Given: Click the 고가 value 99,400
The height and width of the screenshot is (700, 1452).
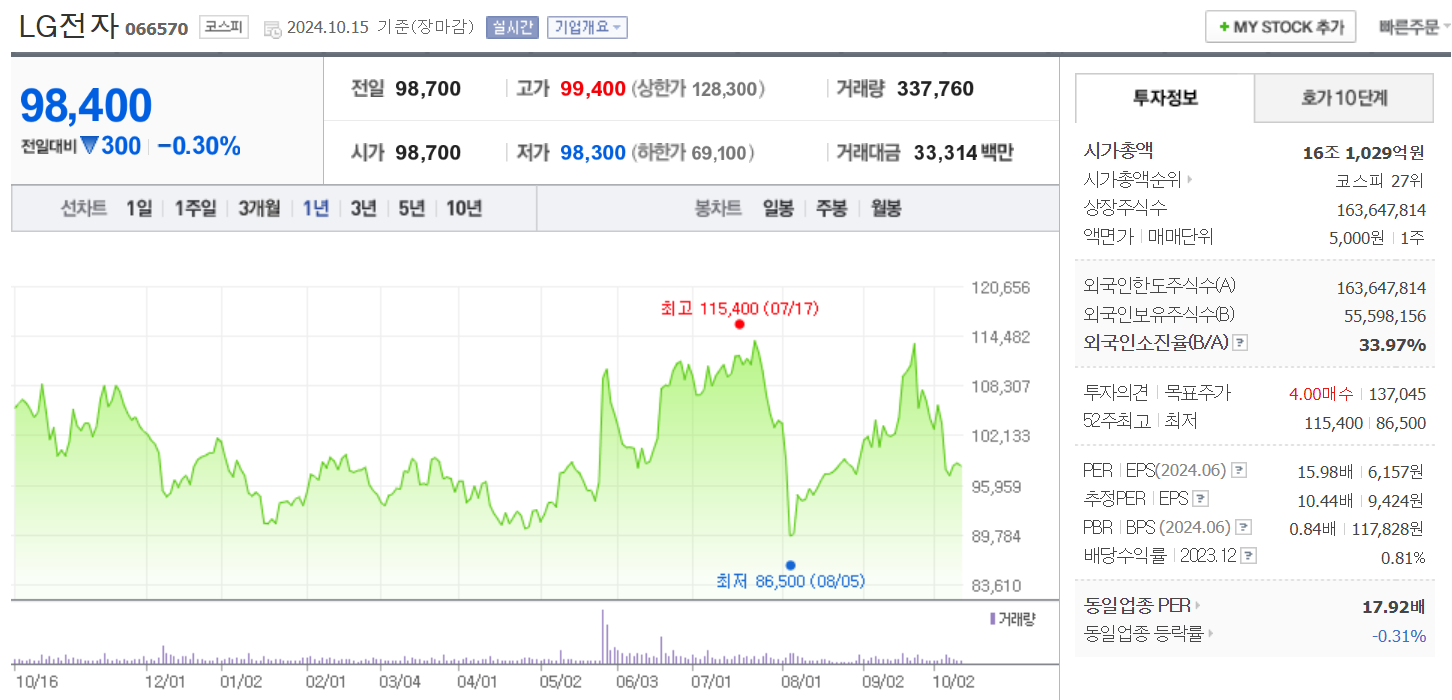Looking at the screenshot, I should point(593,90).
